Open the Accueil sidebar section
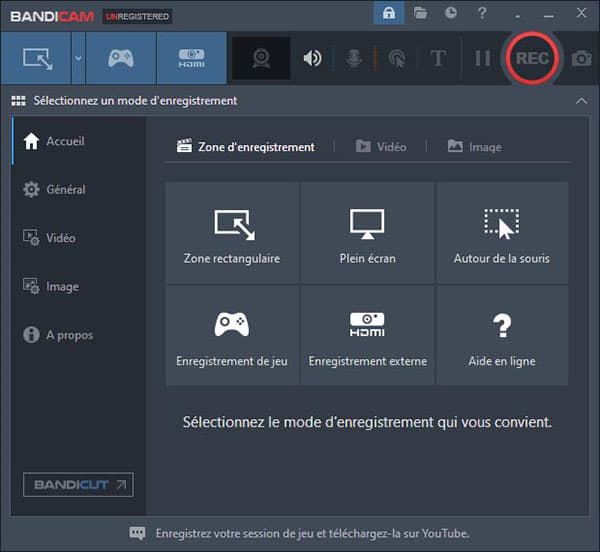 [78, 141]
